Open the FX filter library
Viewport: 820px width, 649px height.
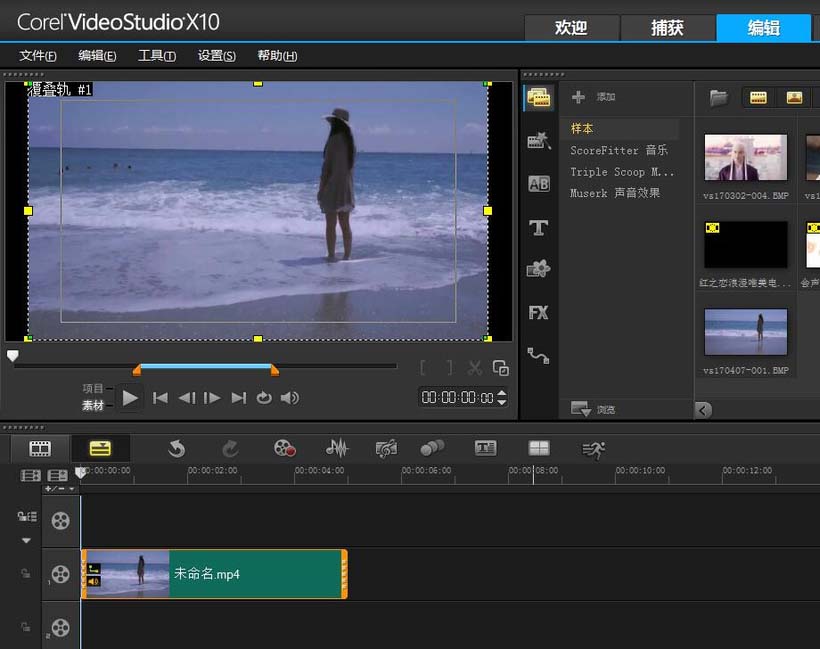tap(539, 313)
